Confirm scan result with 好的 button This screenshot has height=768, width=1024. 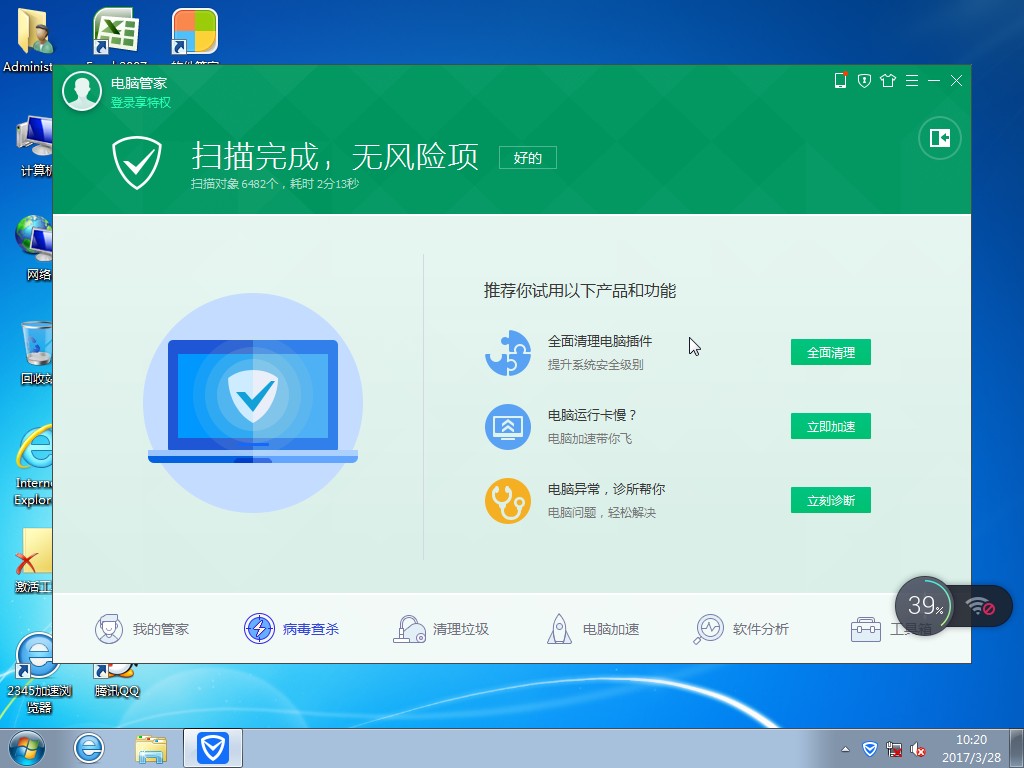[528, 157]
